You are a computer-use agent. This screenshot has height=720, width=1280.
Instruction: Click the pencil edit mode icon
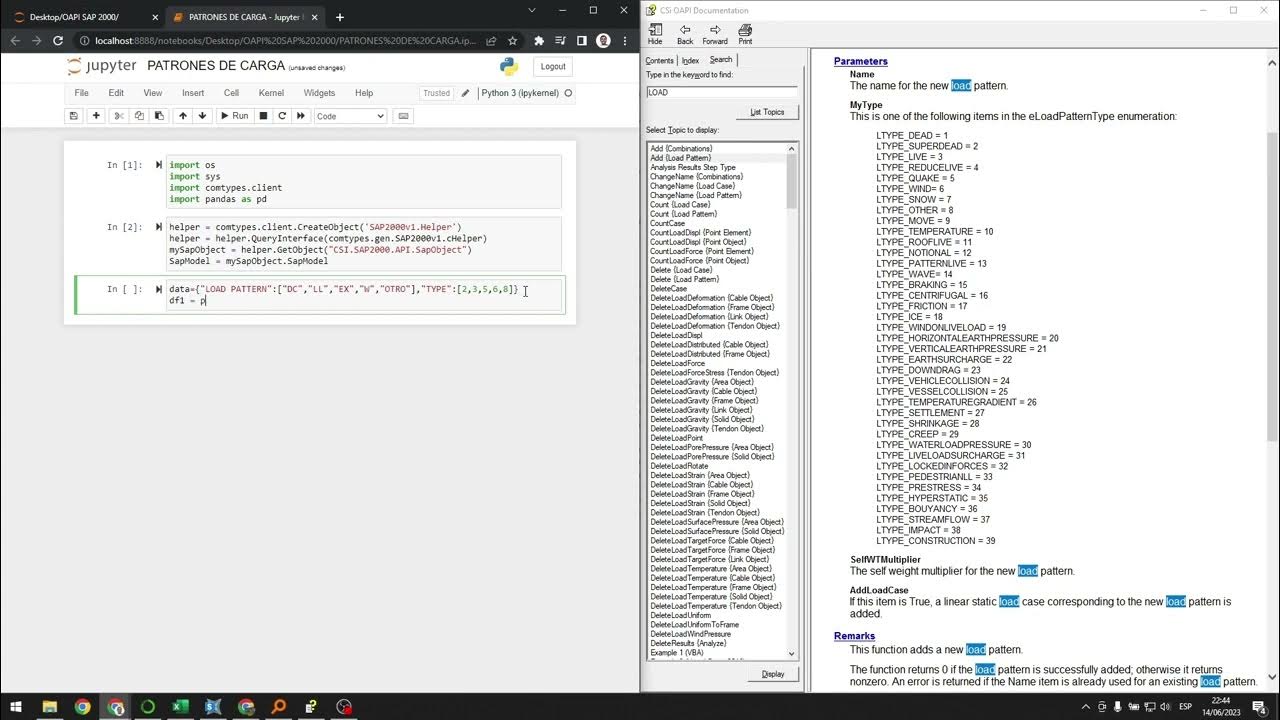tap(465, 93)
